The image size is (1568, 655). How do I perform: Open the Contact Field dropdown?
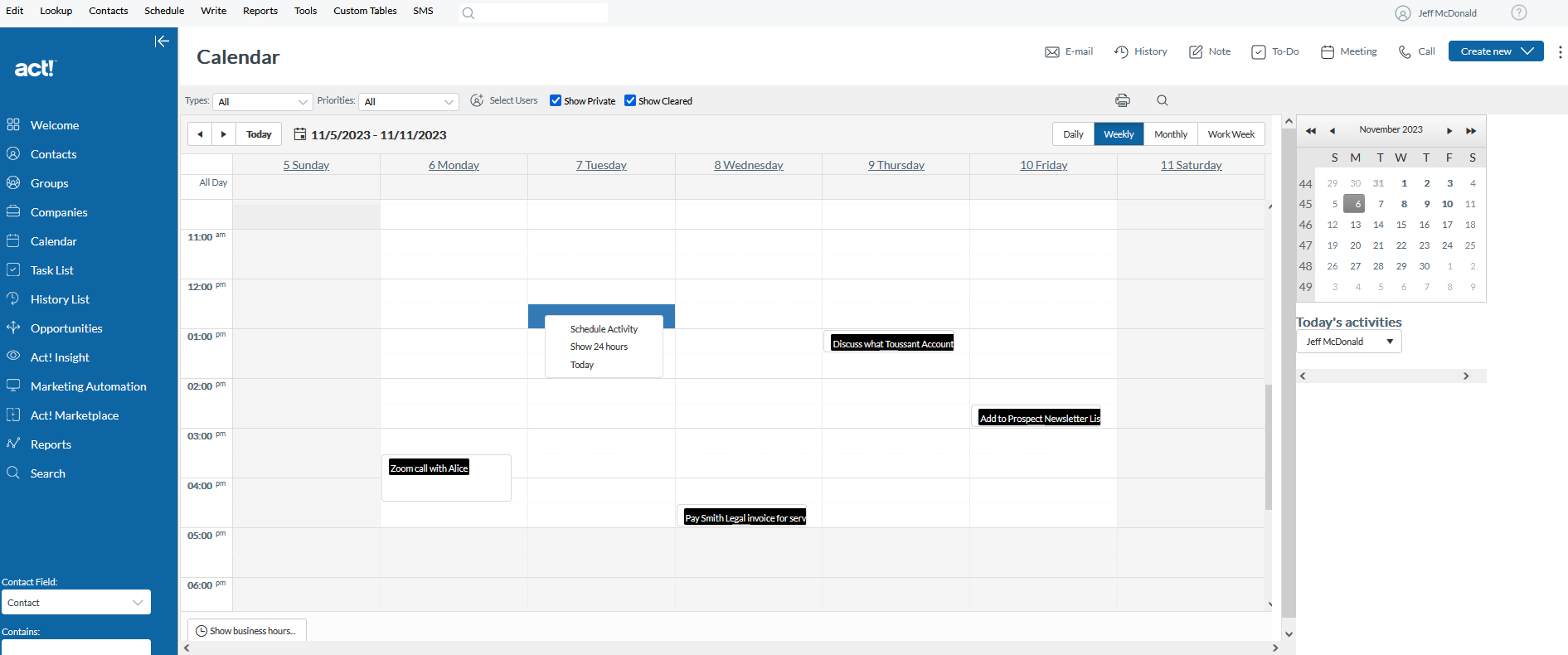tap(76, 603)
